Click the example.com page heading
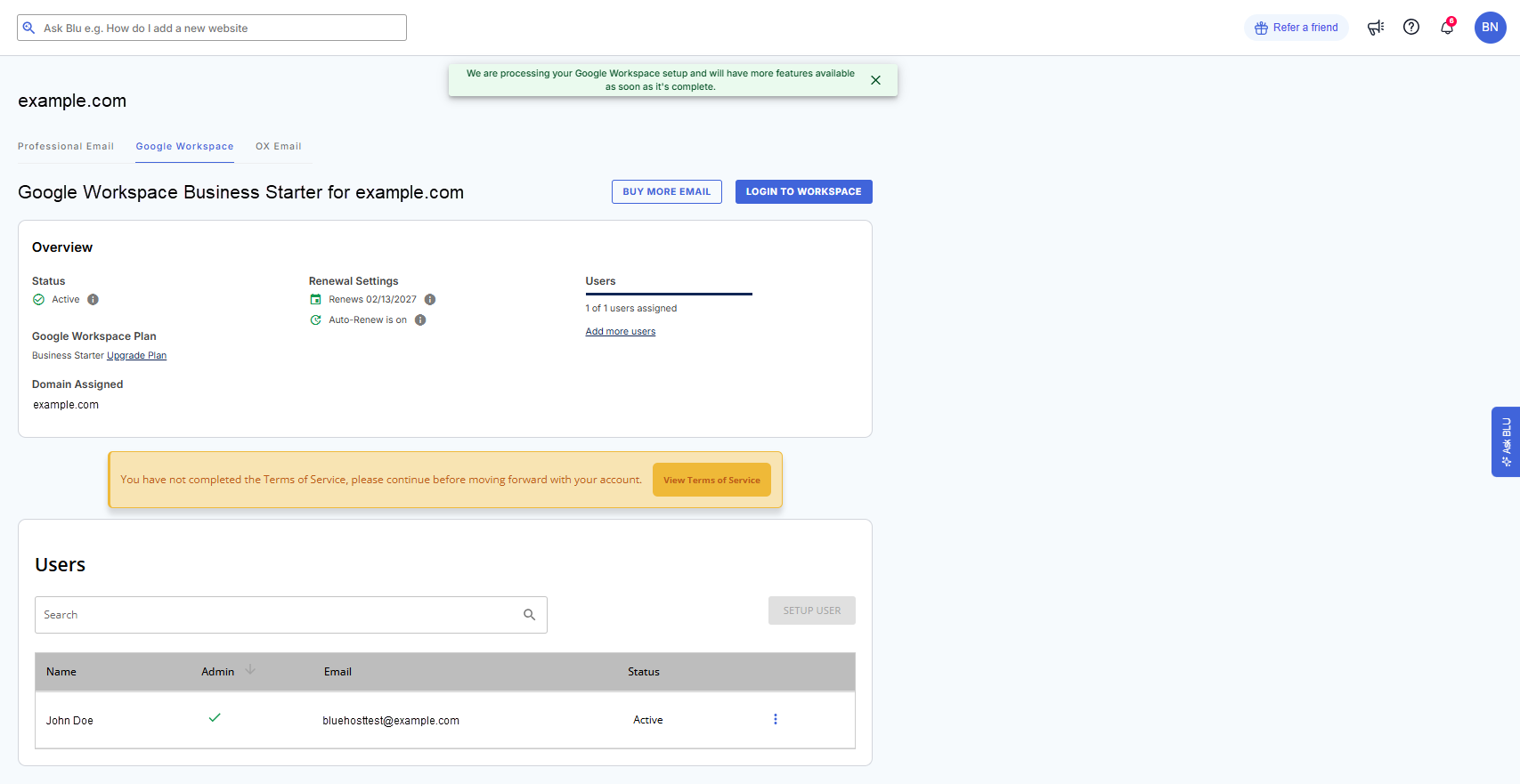This screenshot has width=1520, height=784. click(x=72, y=101)
